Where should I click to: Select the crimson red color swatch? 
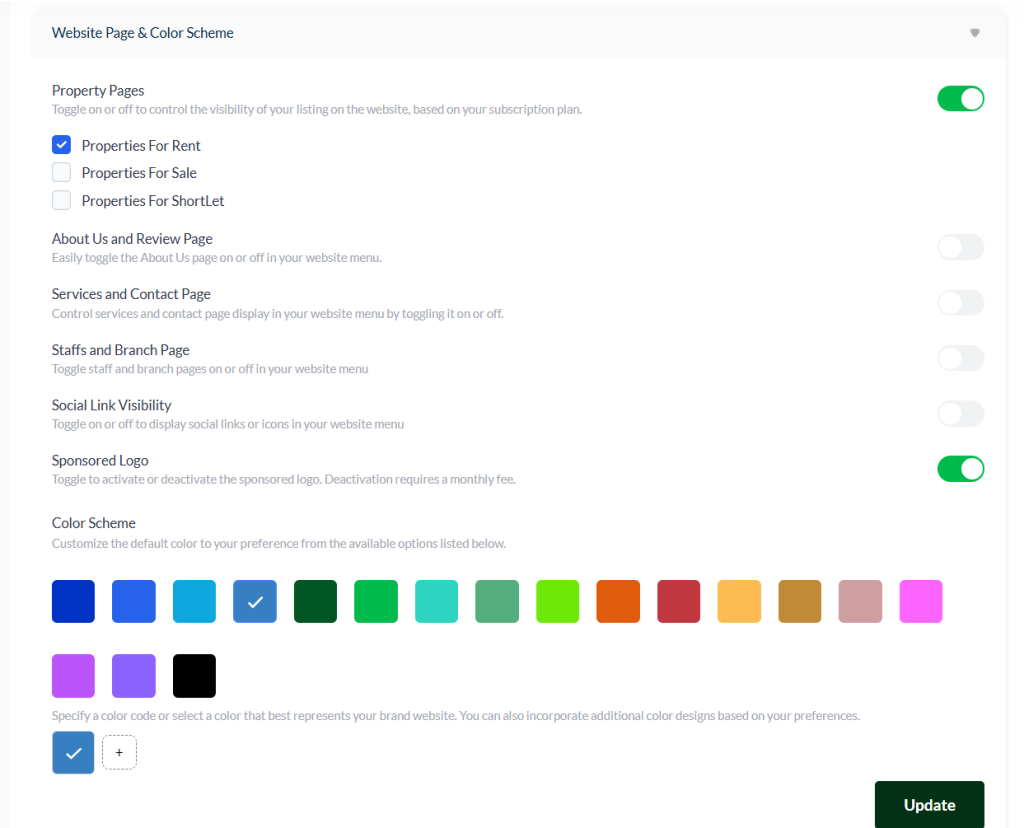(678, 602)
